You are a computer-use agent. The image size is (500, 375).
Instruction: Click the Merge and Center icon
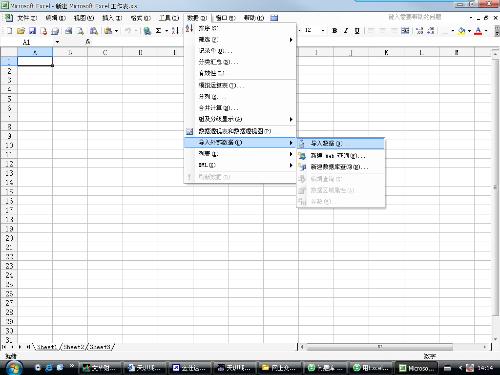pyautogui.click(x=405, y=31)
